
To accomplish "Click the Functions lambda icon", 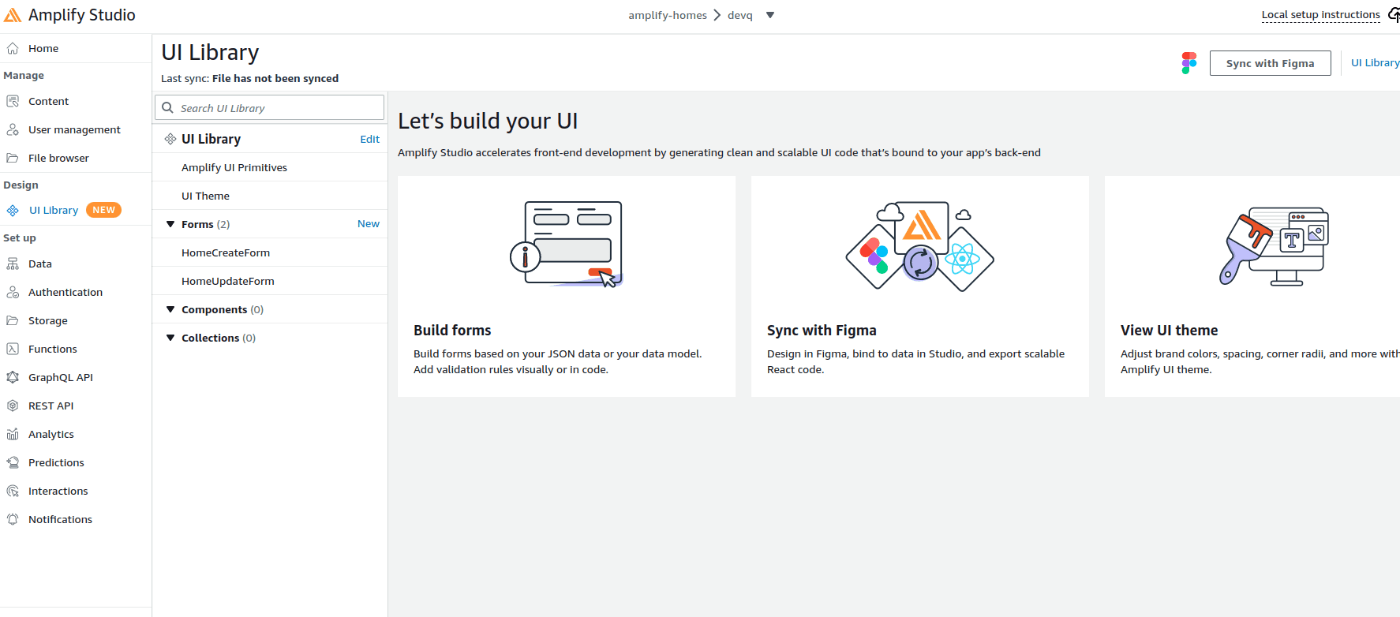I will click(12, 349).
